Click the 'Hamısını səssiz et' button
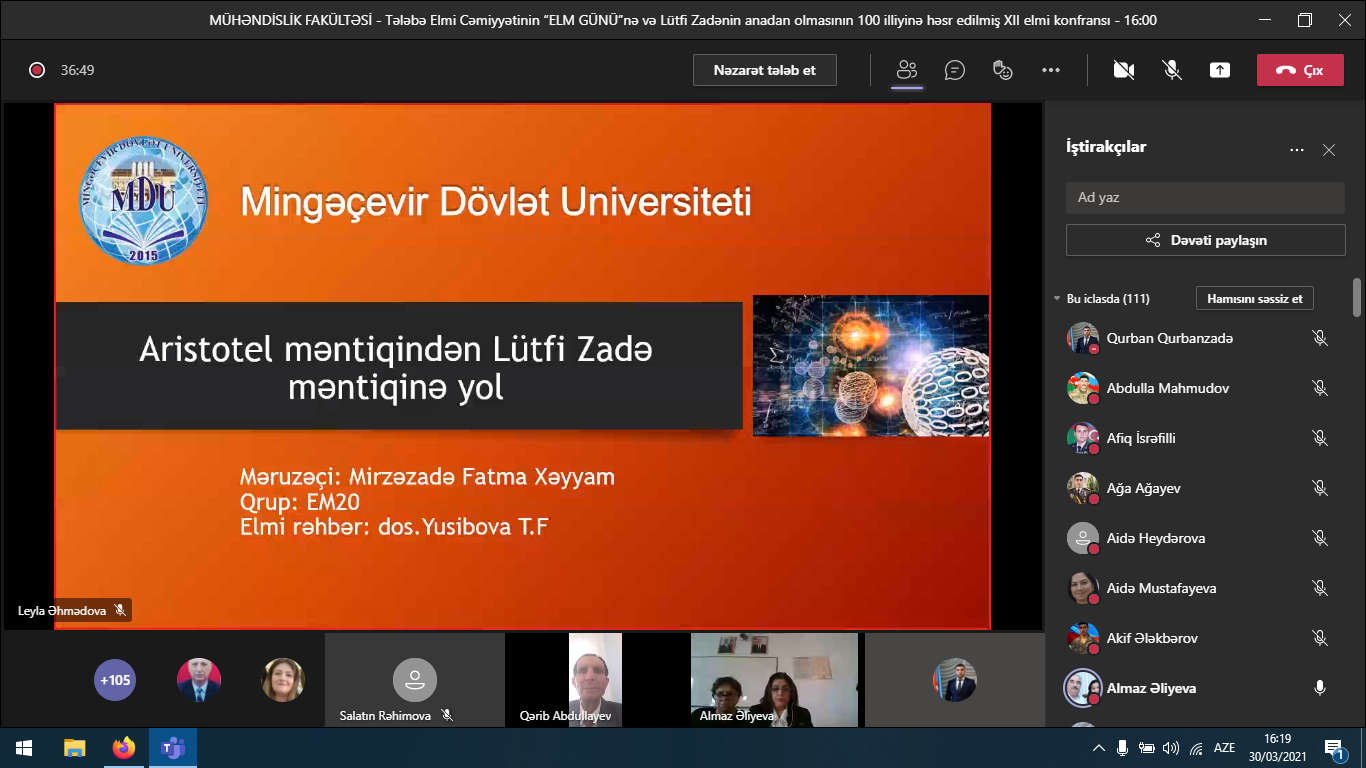1366x768 pixels. (x=1254, y=298)
